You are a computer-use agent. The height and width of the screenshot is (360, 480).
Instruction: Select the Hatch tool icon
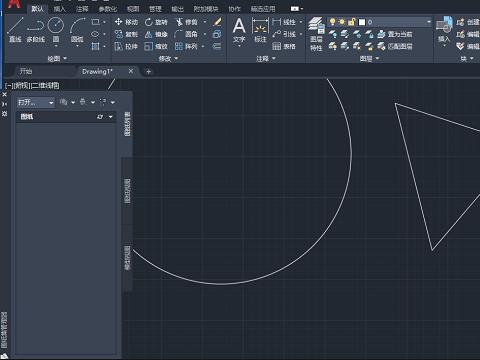pyautogui.click(x=95, y=46)
